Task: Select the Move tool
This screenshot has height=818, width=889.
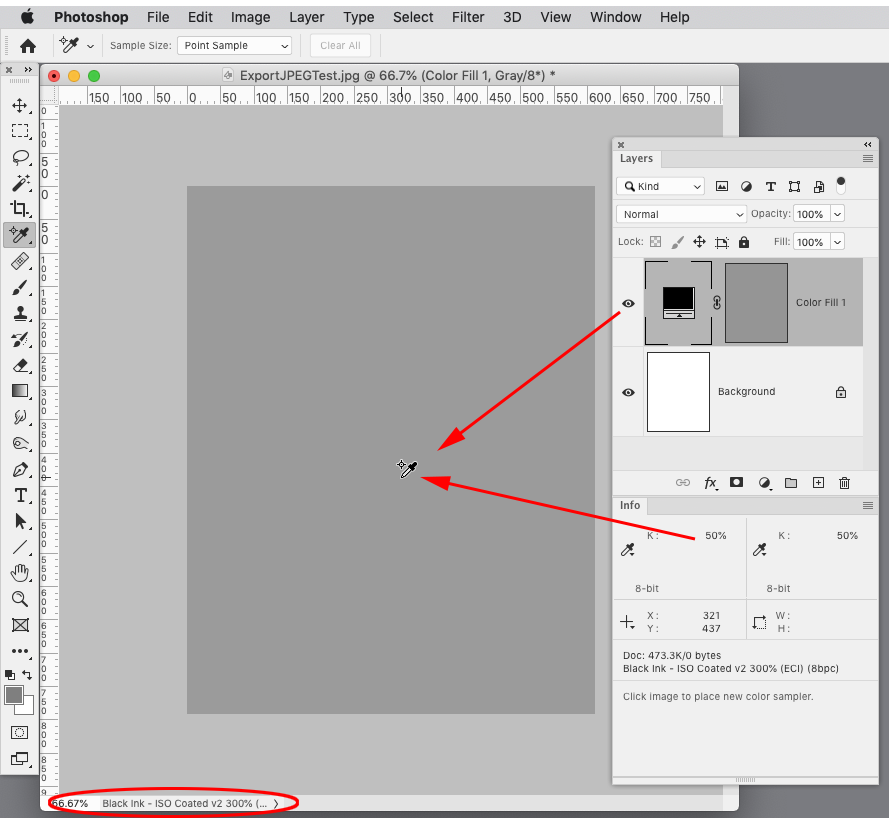Action: [21, 105]
